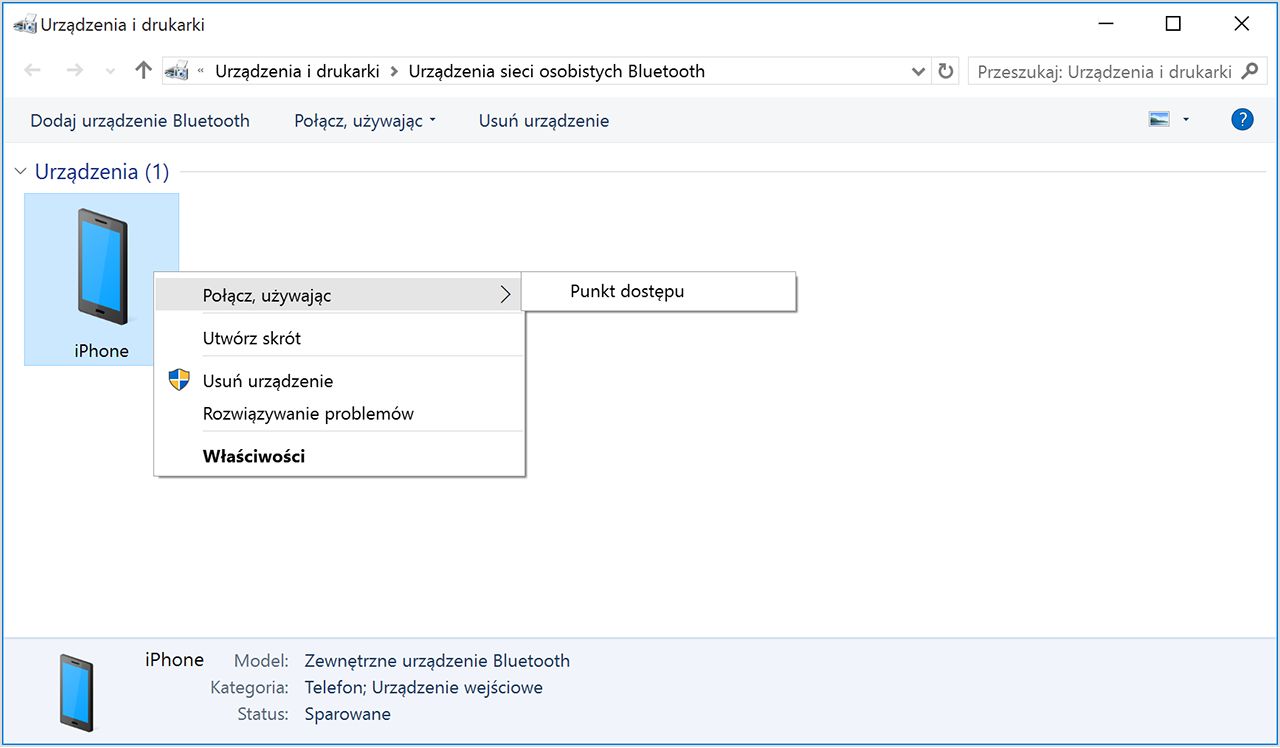Open the Help button
The width and height of the screenshot is (1280, 748).
click(1242, 120)
